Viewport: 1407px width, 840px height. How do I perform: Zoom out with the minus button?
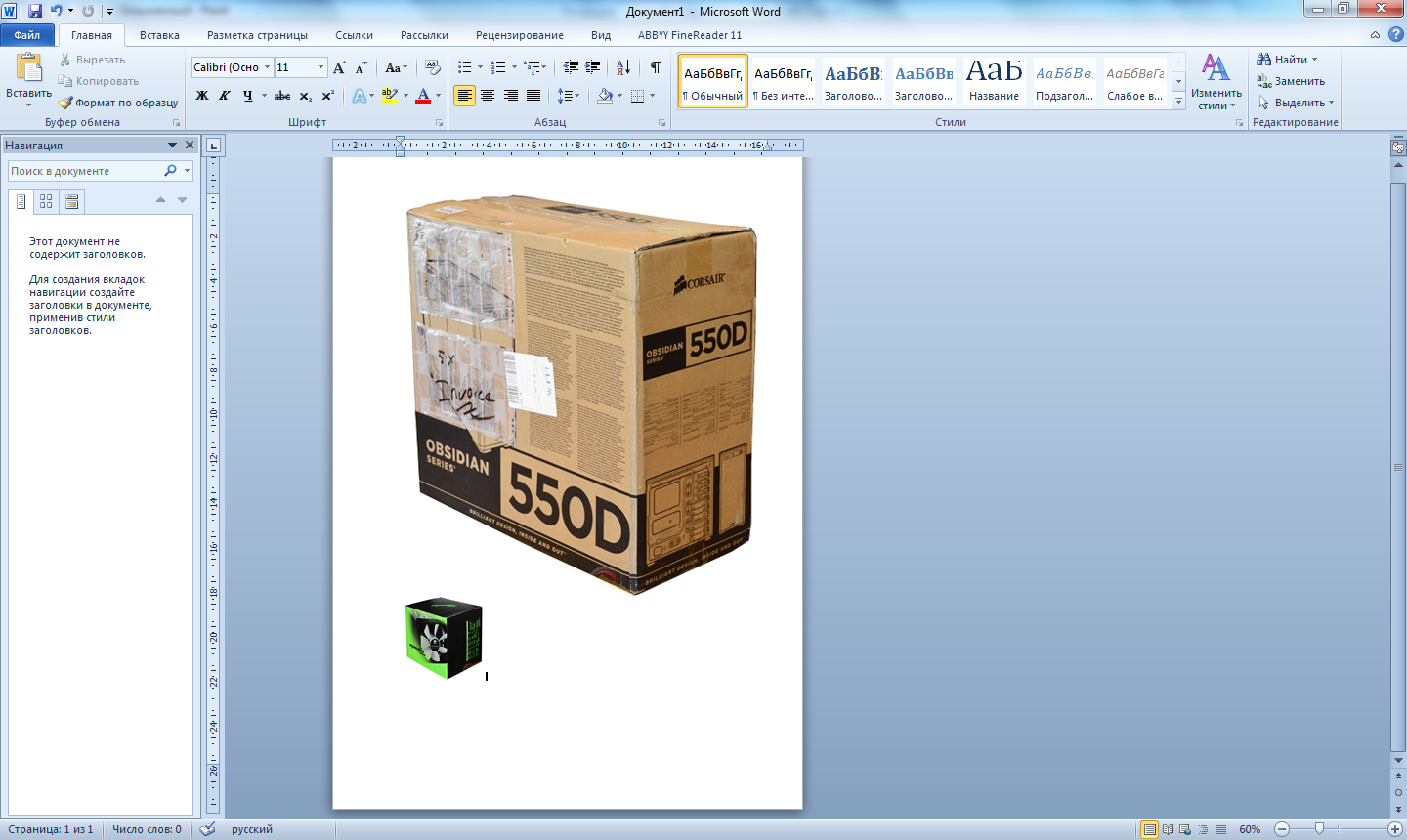pos(1282,829)
